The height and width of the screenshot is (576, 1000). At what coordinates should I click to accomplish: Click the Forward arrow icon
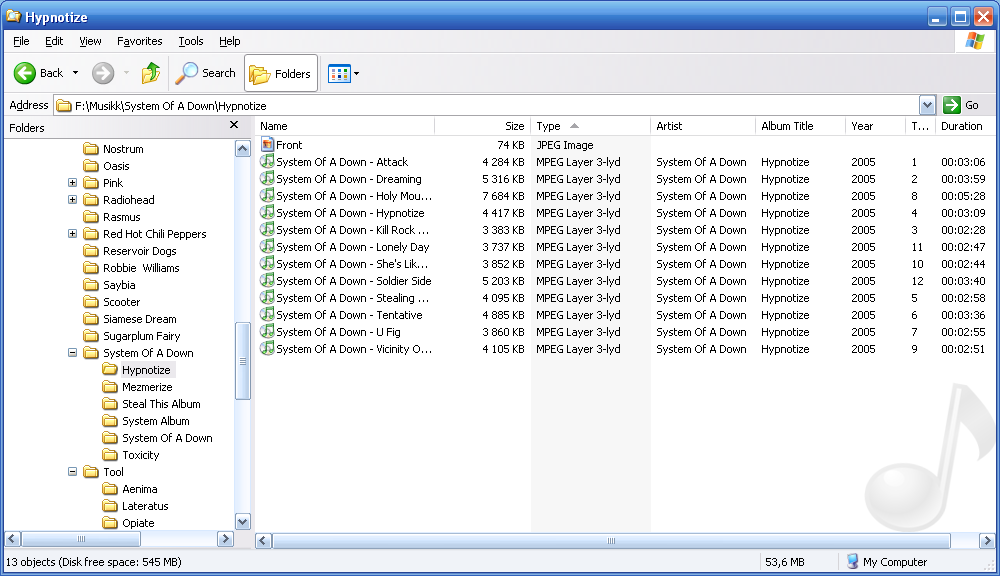[x=103, y=73]
